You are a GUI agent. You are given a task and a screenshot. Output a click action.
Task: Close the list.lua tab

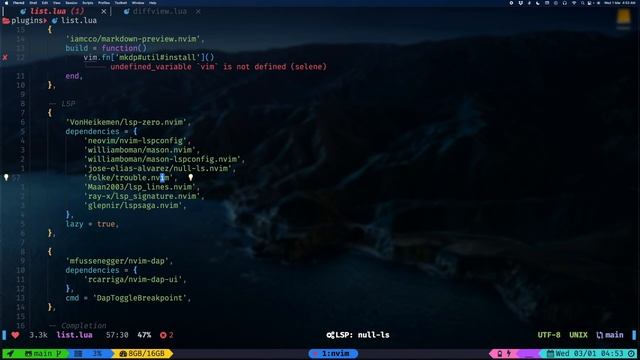tap(104, 11)
